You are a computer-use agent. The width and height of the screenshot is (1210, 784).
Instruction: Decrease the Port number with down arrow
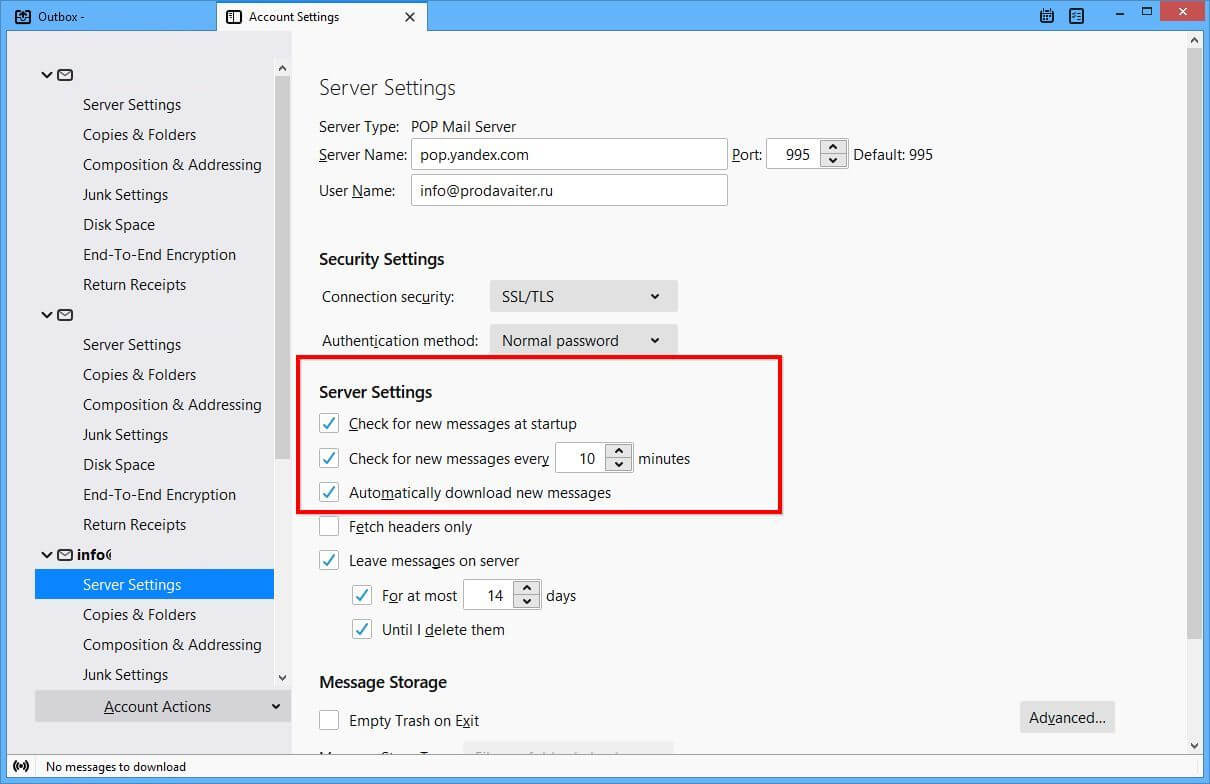click(833, 161)
